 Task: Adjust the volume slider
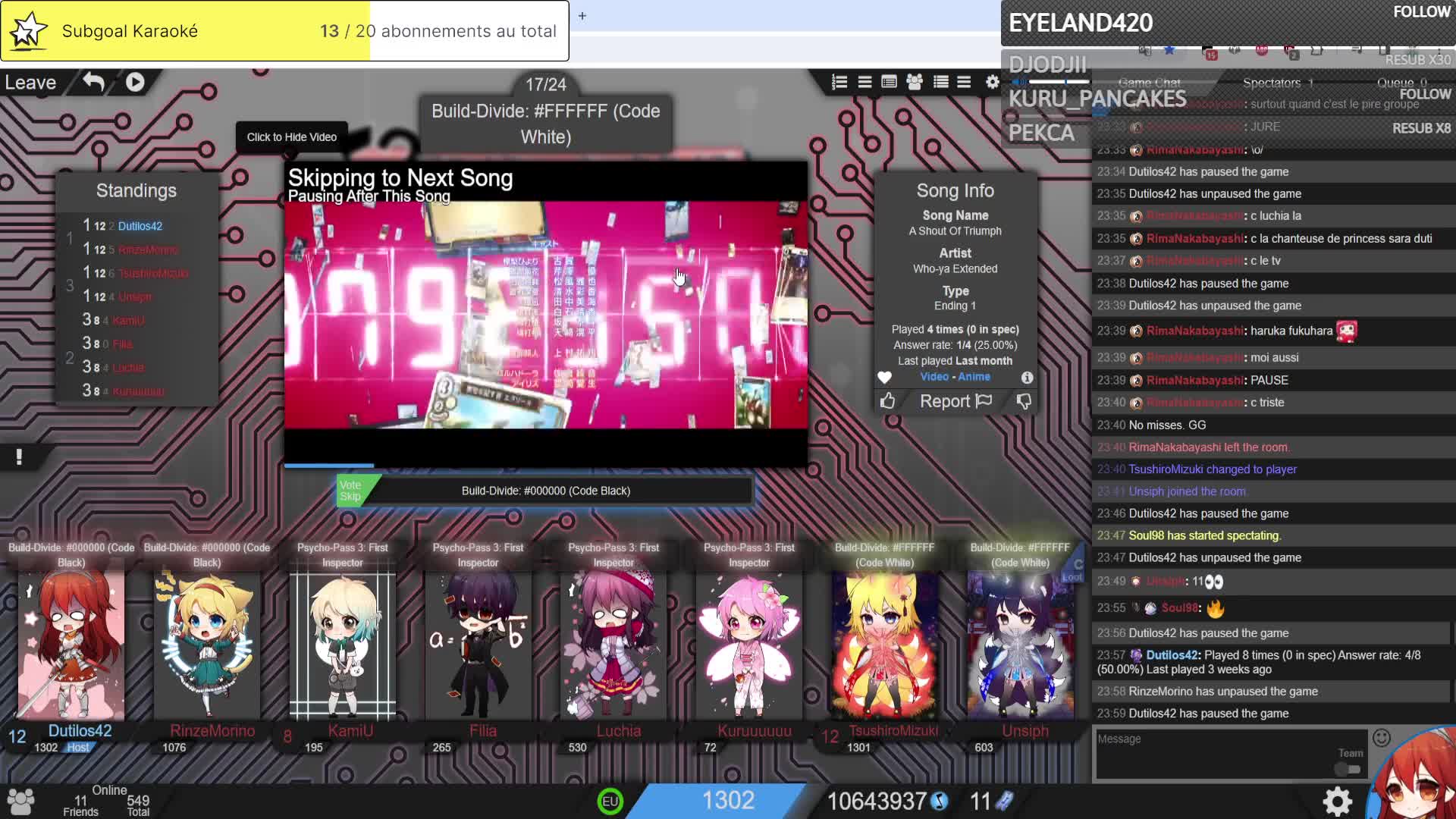(1060, 82)
